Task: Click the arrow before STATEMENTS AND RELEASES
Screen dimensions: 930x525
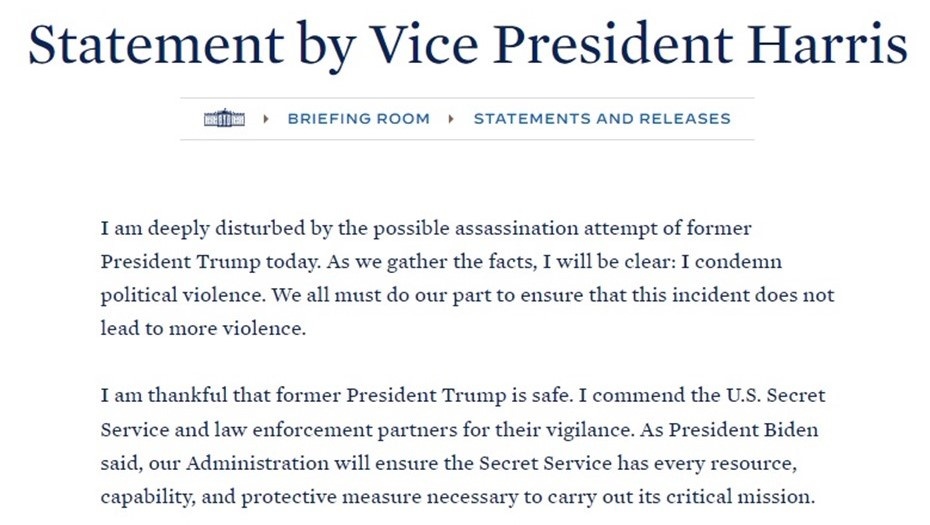Action: pos(451,119)
